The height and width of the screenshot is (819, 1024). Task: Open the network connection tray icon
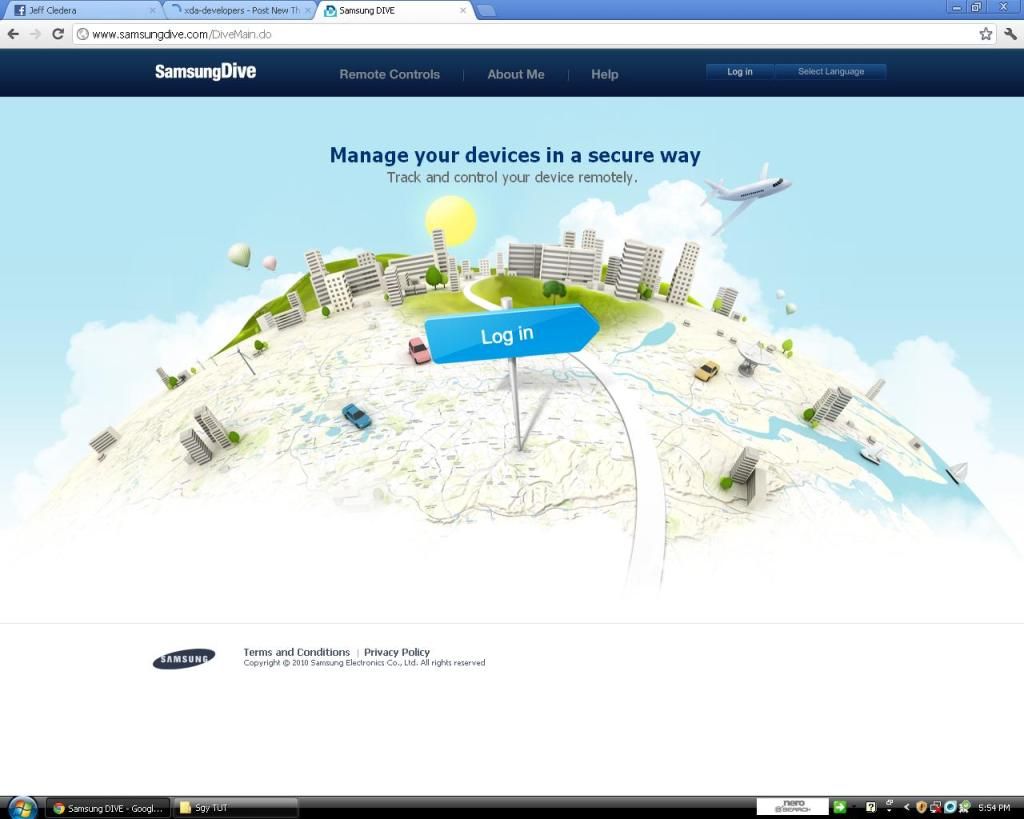point(936,807)
